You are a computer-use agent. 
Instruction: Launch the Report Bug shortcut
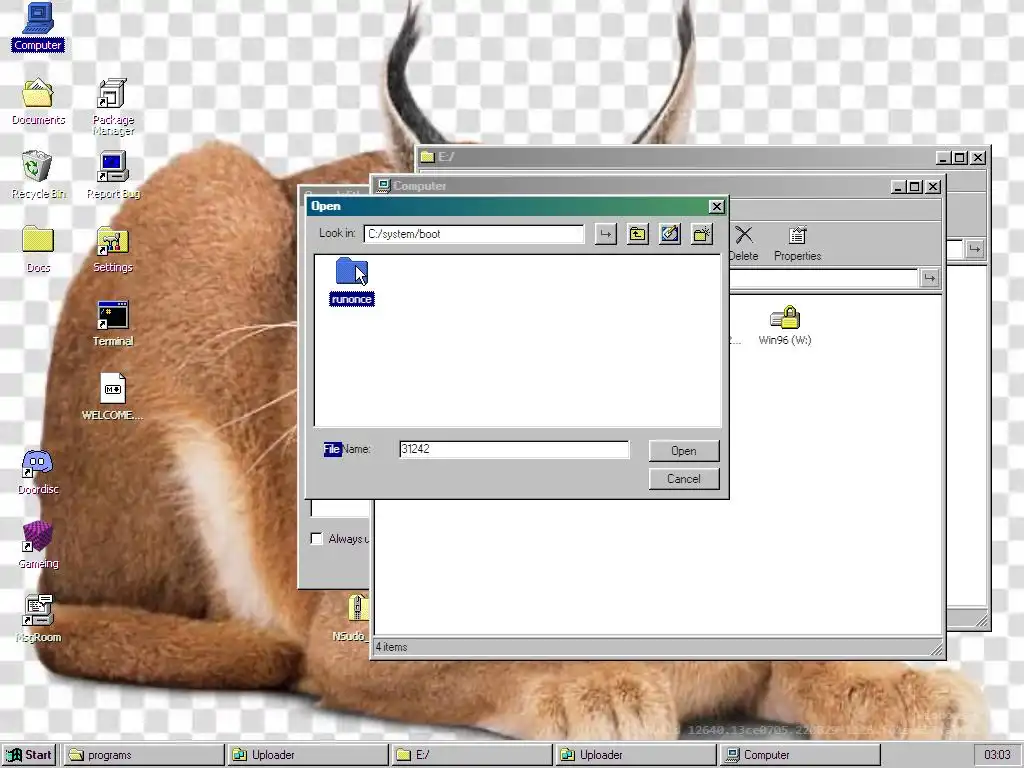113,175
